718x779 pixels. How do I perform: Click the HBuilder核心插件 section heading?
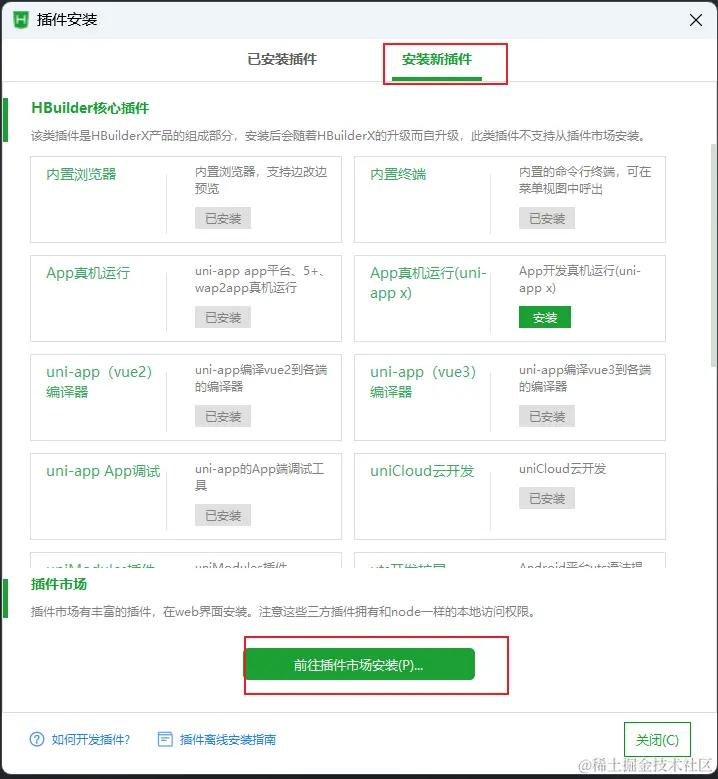(x=90, y=108)
